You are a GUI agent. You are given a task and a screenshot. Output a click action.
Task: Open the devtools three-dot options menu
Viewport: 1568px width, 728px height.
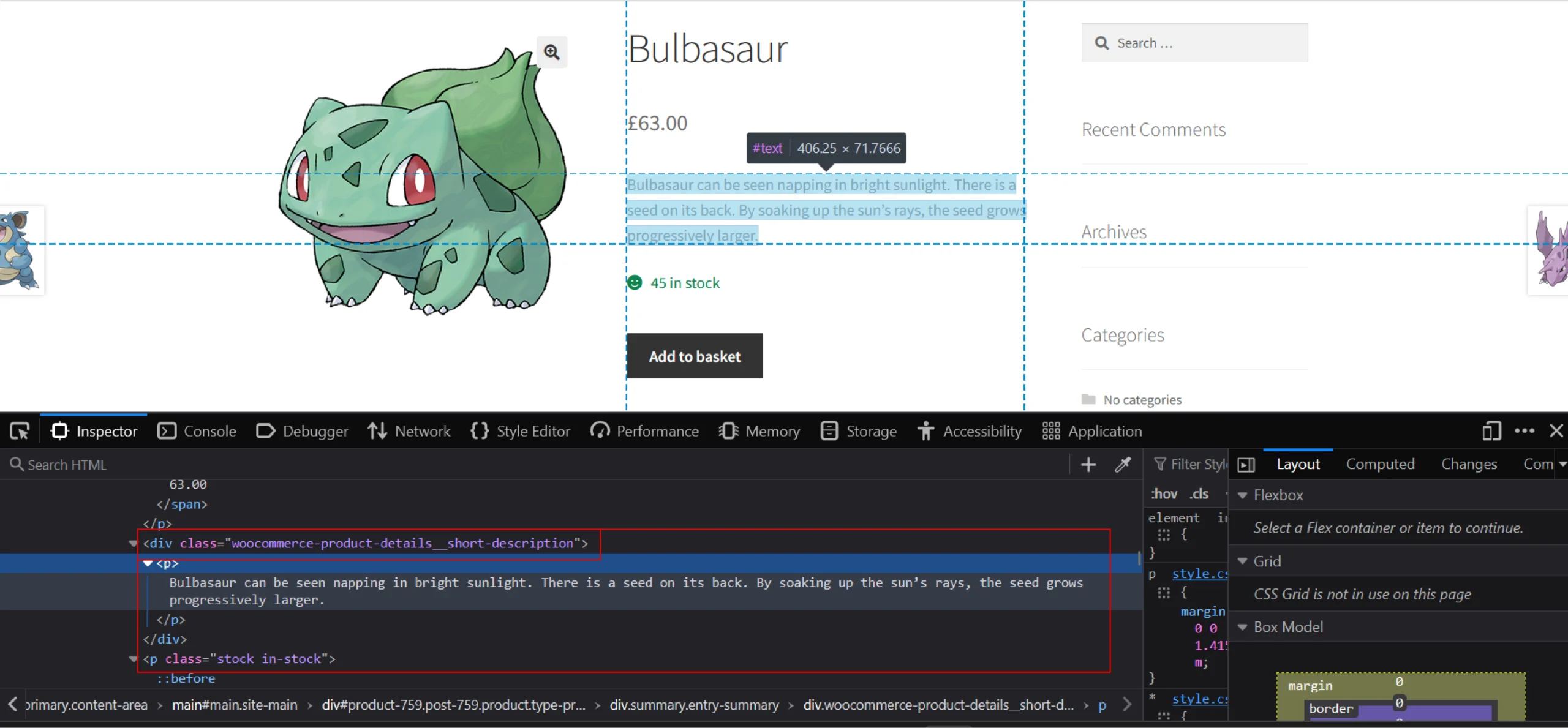1525,431
